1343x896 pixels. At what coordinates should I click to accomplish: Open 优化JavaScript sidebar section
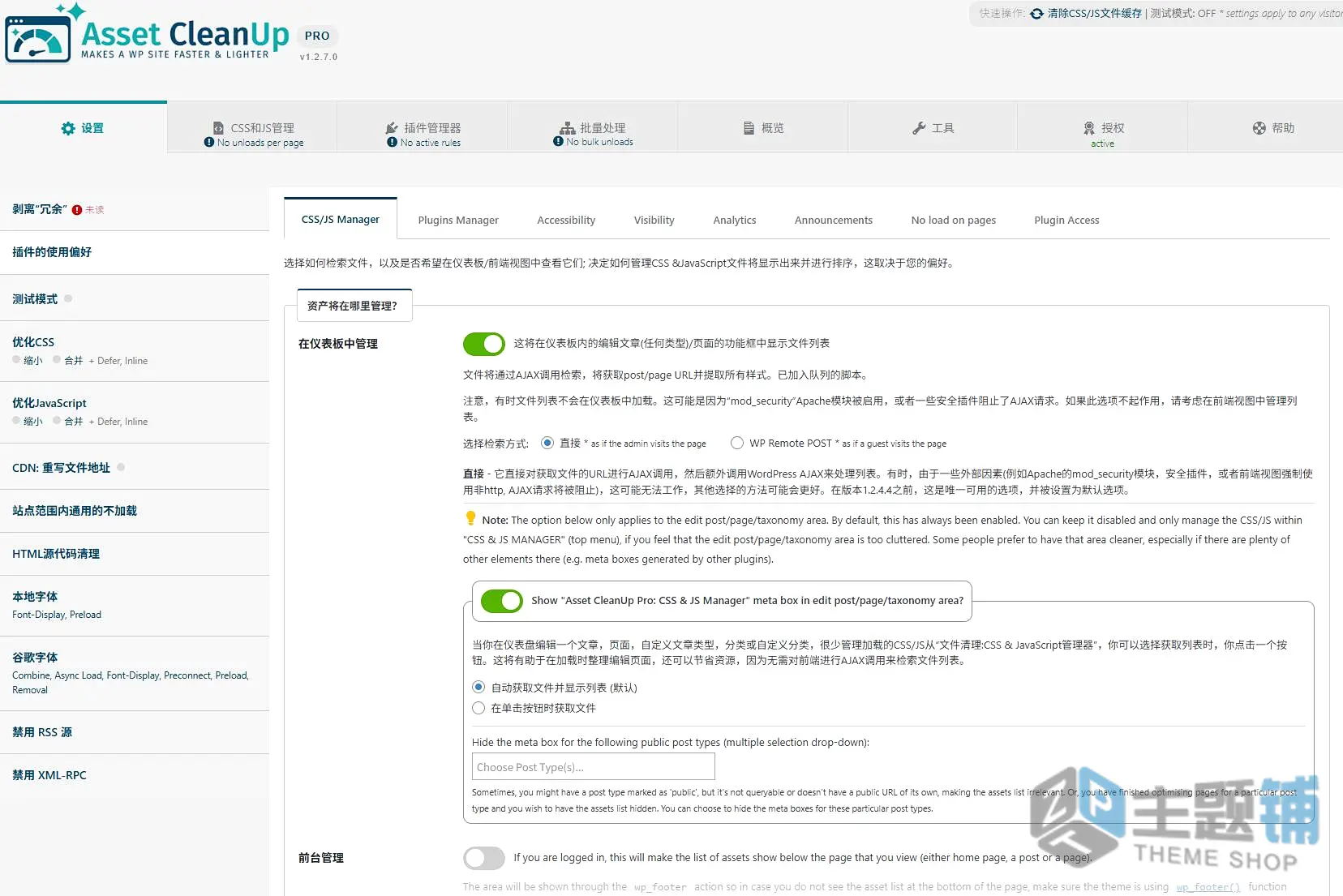click(x=135, y=412)
